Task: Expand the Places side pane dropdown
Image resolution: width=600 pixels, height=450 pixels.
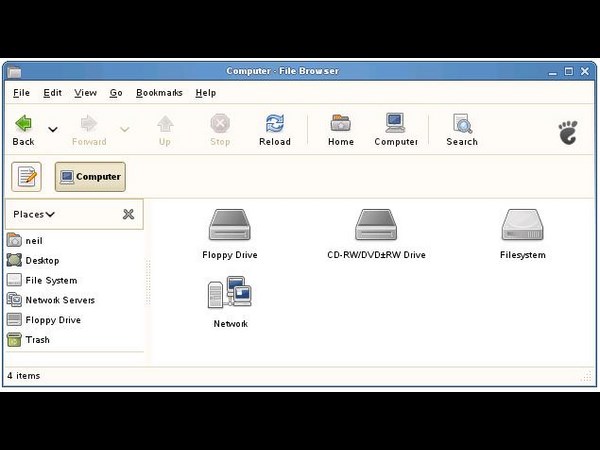Action: (34, 214)
